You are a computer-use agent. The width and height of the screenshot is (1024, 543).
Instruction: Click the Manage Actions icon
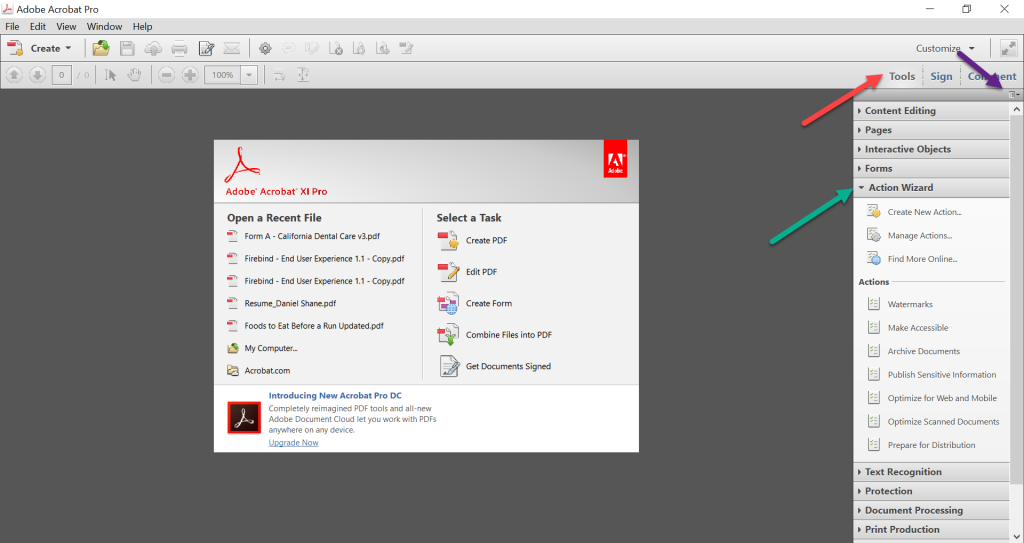874,235
